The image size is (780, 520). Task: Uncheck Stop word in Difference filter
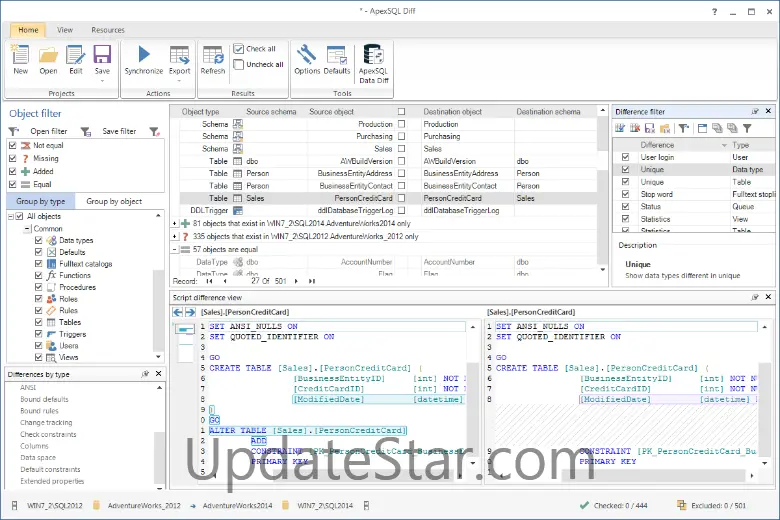click(626, 194)
